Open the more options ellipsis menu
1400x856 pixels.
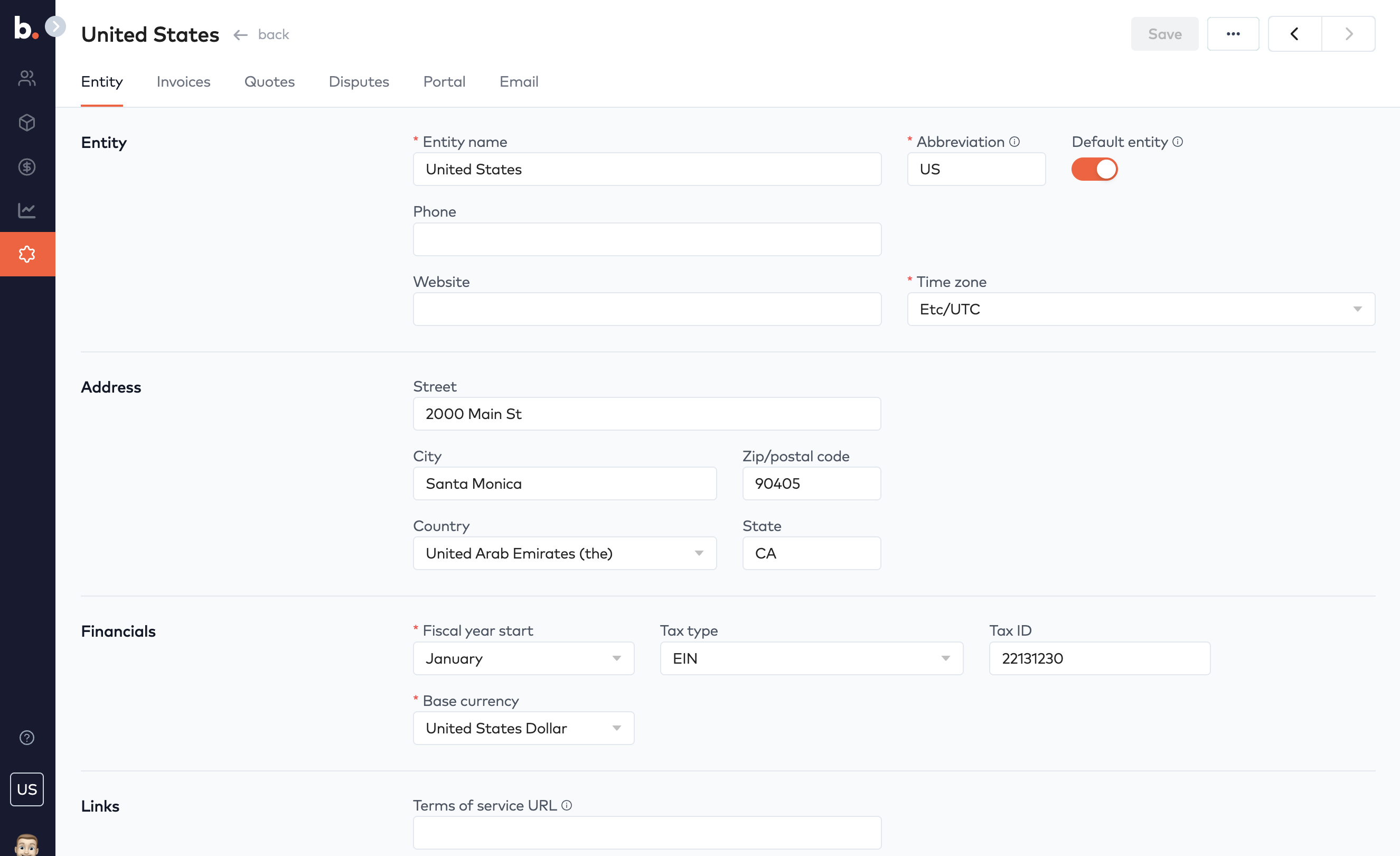pyautogui.click(x=1233, y=34)
